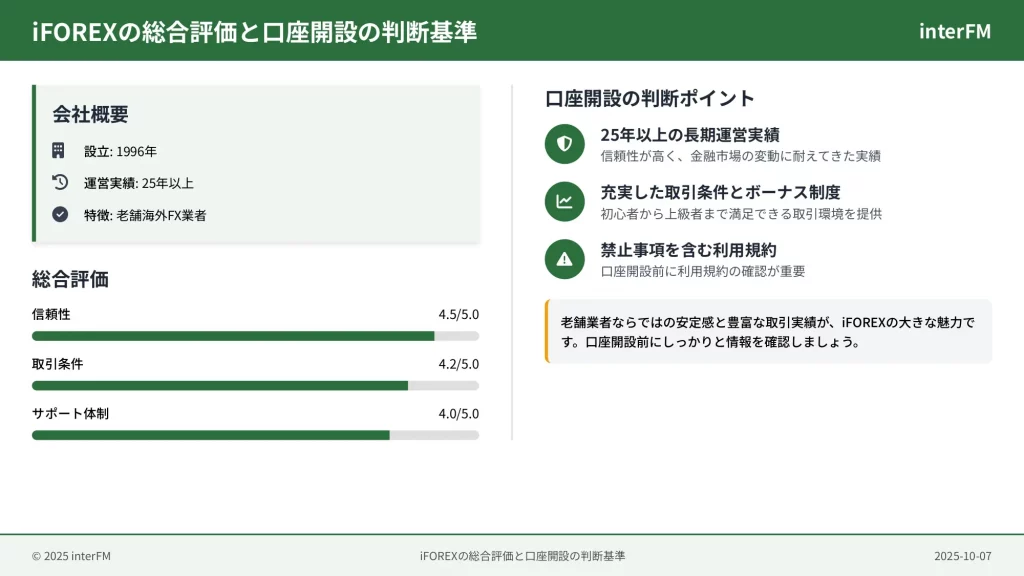Click the yellow-bordered note about 老舗業者
Screen dimensions: 1024x576
(x=768, y=331)
